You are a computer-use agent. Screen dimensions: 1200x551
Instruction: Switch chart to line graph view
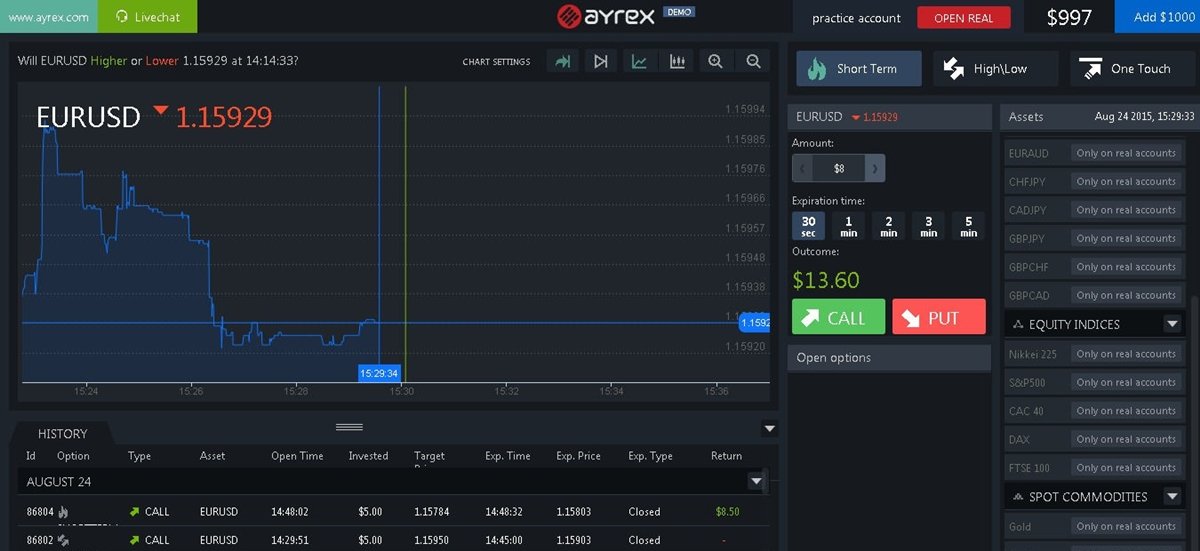[x=639, y=62]
